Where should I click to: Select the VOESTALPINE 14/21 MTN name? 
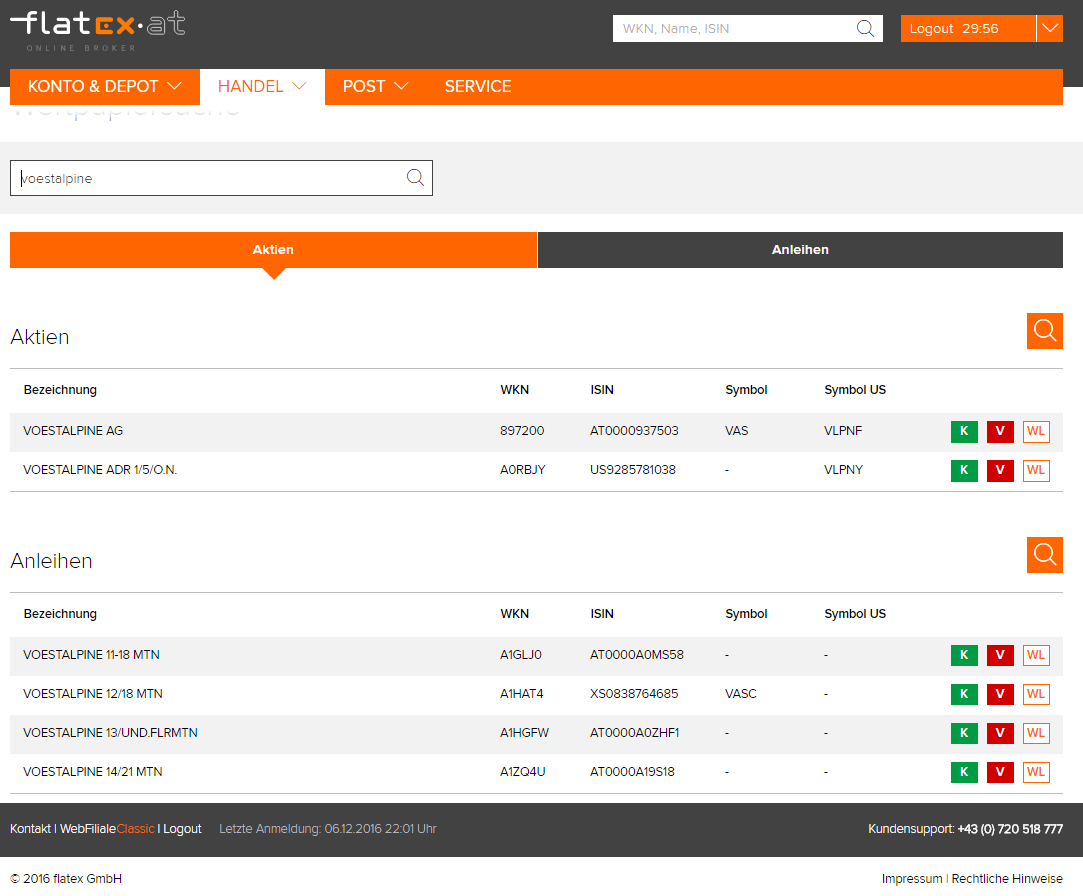[x=93, y=772]
